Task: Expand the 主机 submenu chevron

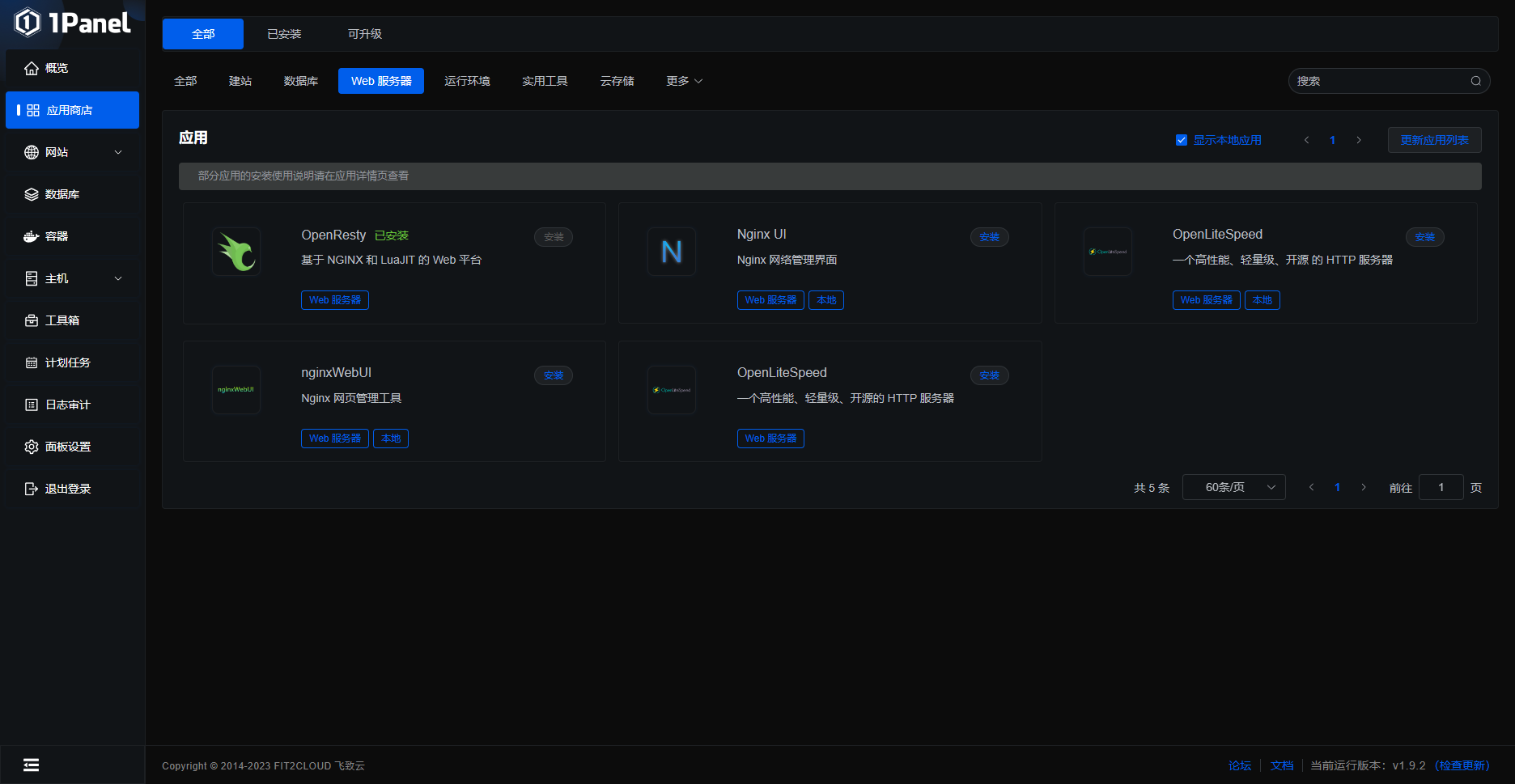Action: (x=118, y=278)
